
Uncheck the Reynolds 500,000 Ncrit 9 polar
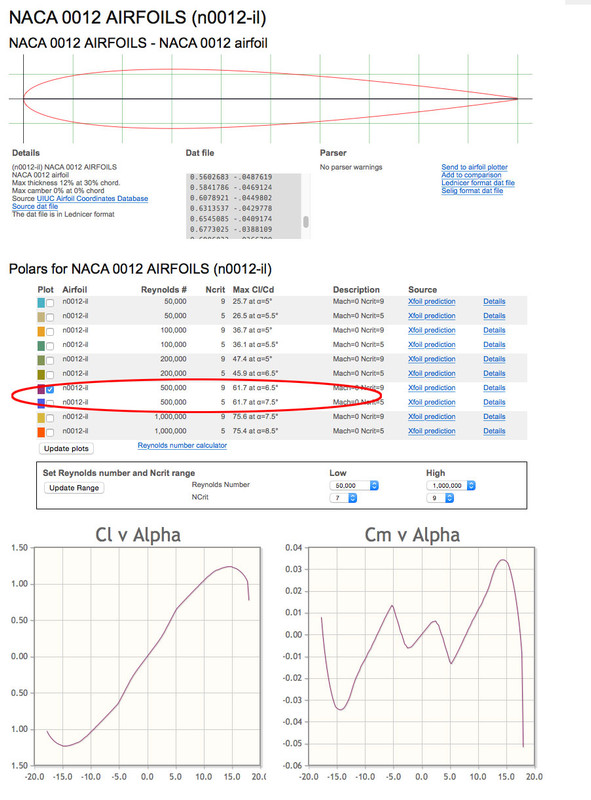click(50, 389)
